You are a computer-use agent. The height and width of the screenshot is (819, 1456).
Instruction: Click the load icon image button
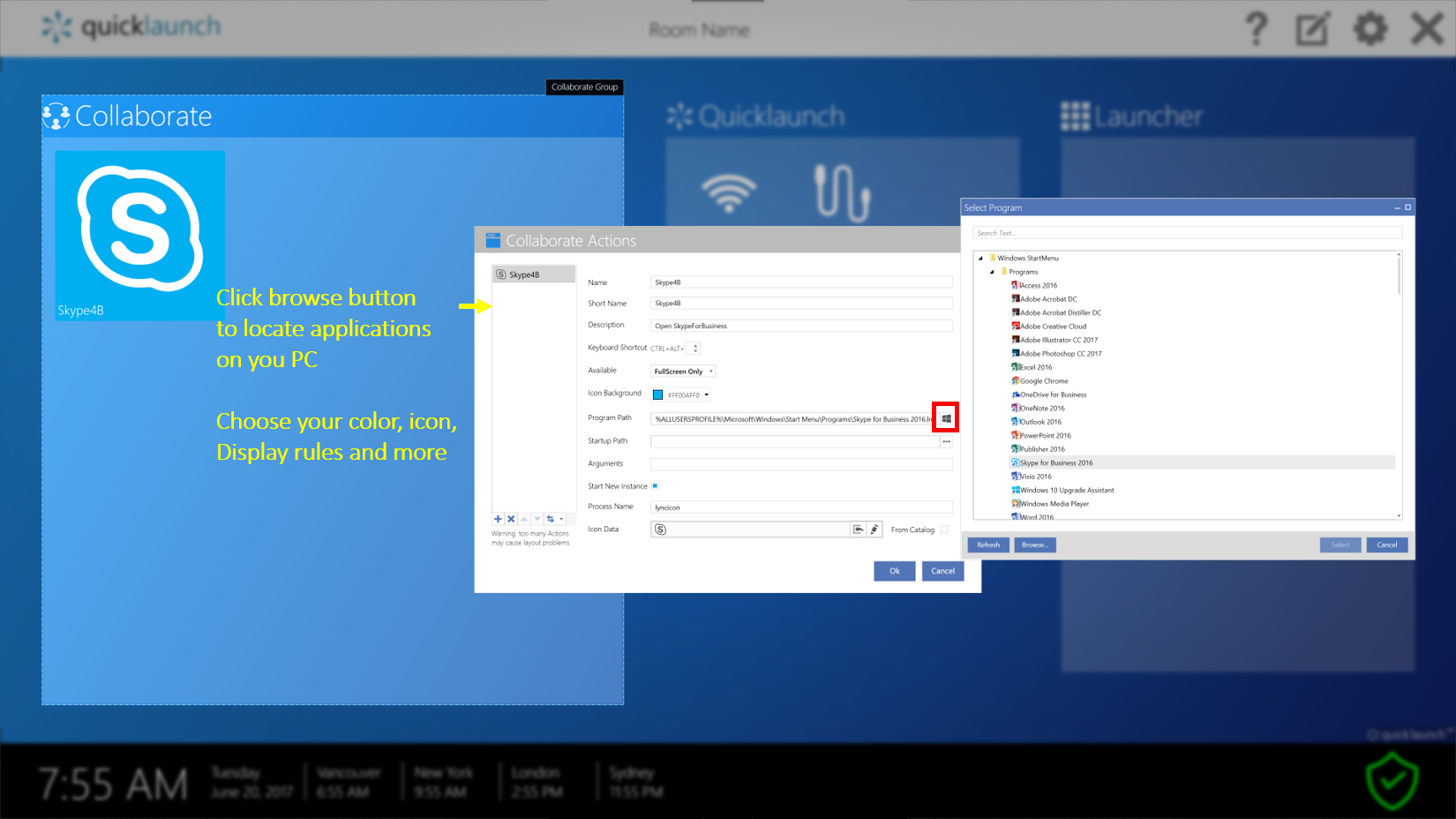858,530
